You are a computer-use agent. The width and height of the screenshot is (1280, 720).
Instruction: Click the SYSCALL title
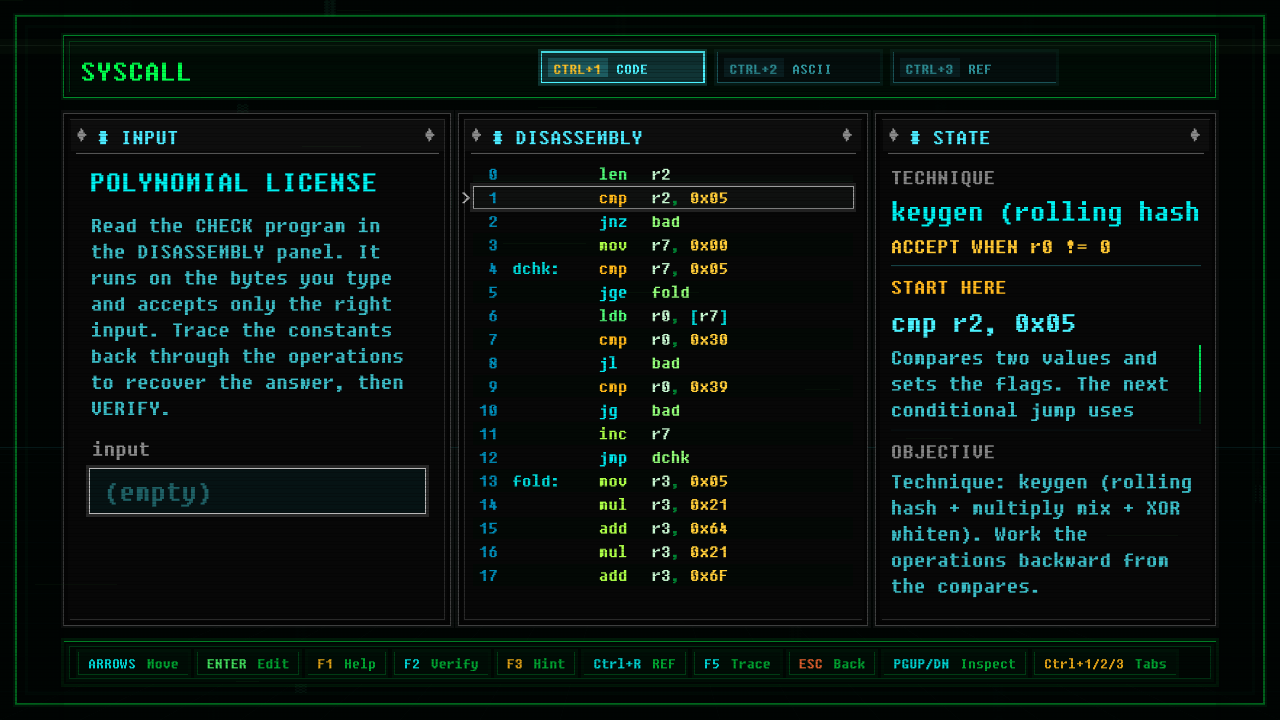point(135,72)
